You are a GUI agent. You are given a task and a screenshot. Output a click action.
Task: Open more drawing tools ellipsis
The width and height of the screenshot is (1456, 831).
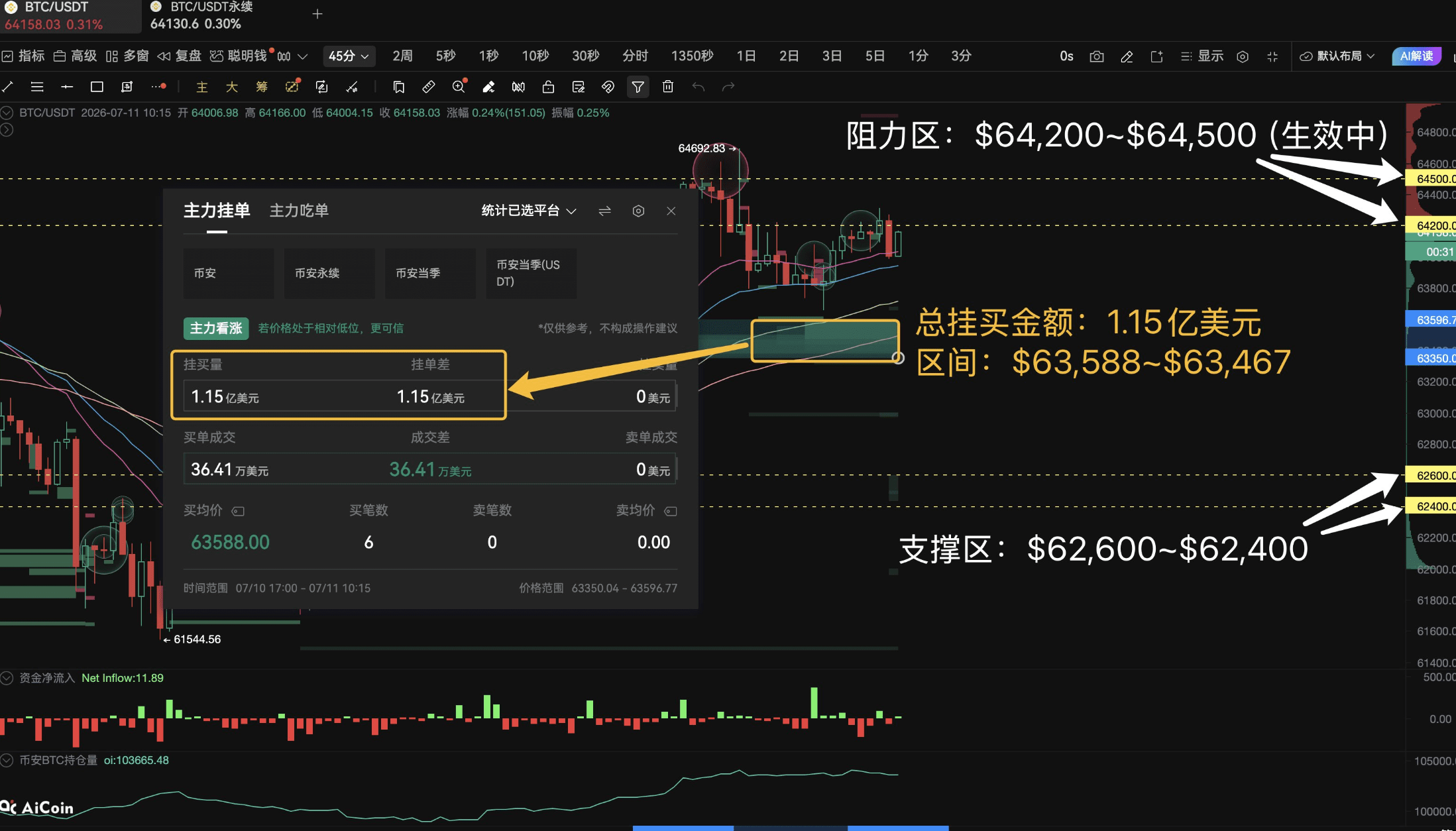[x=158, y=87]
